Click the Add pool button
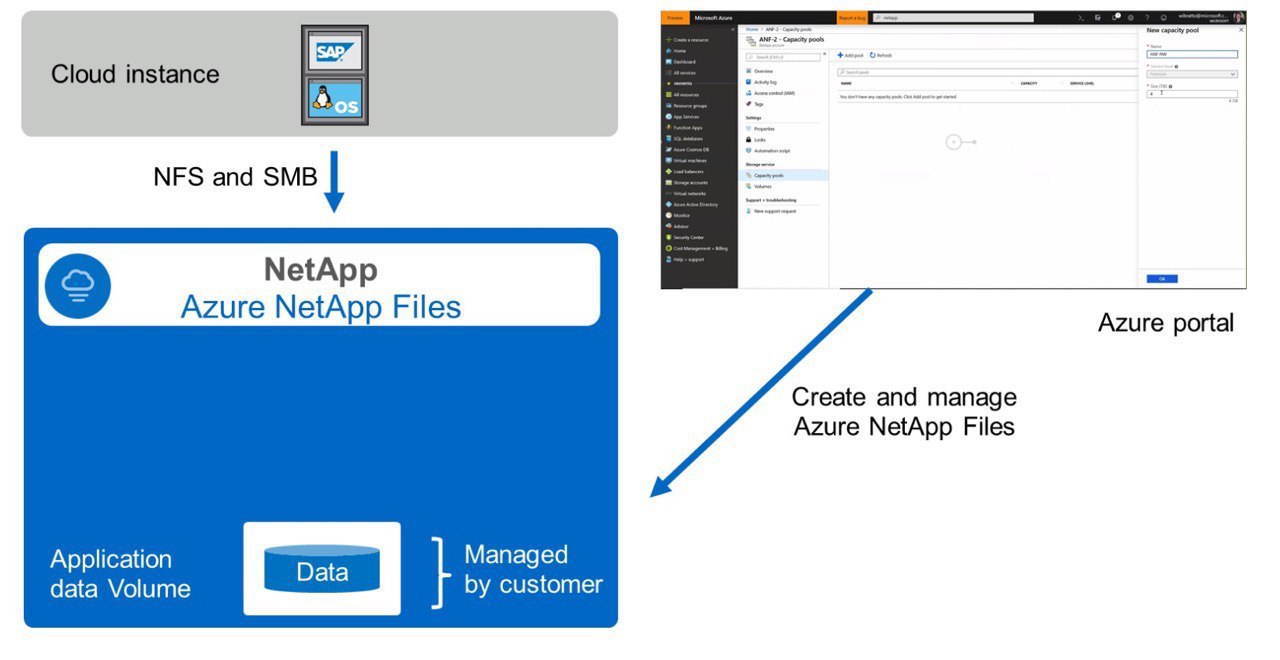 [851, 56]
